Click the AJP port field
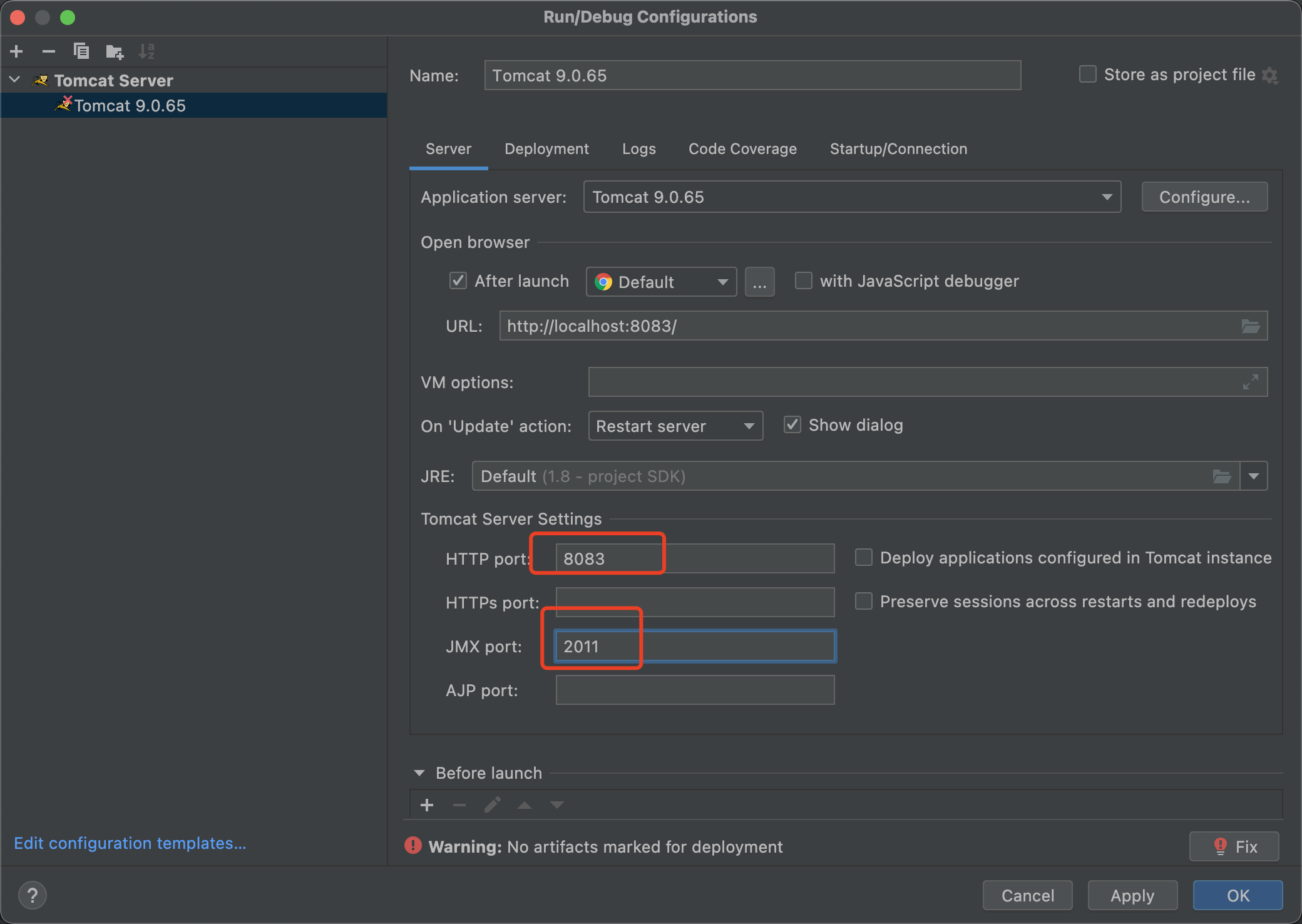1302x924 pixels. pyautogui.click(x=695, y=690)
